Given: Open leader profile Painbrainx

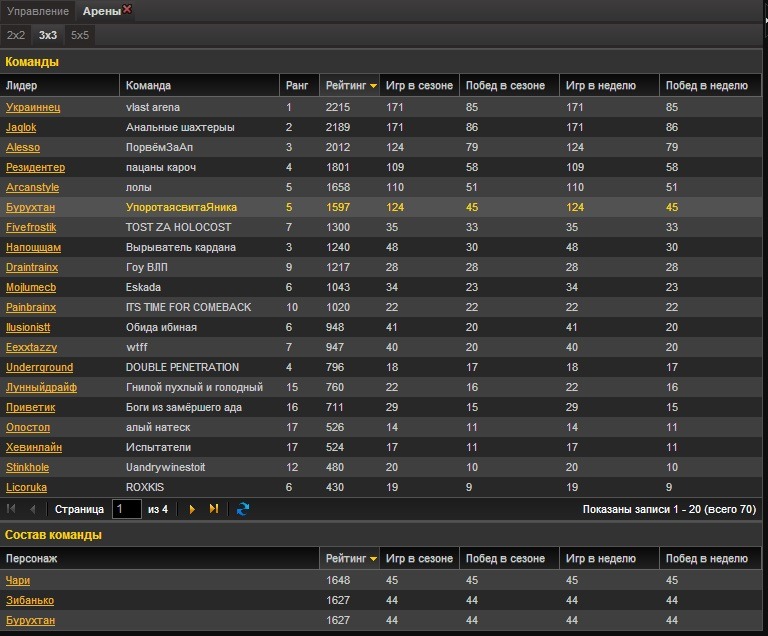Looking at the screenshot, I should [31, 308].
